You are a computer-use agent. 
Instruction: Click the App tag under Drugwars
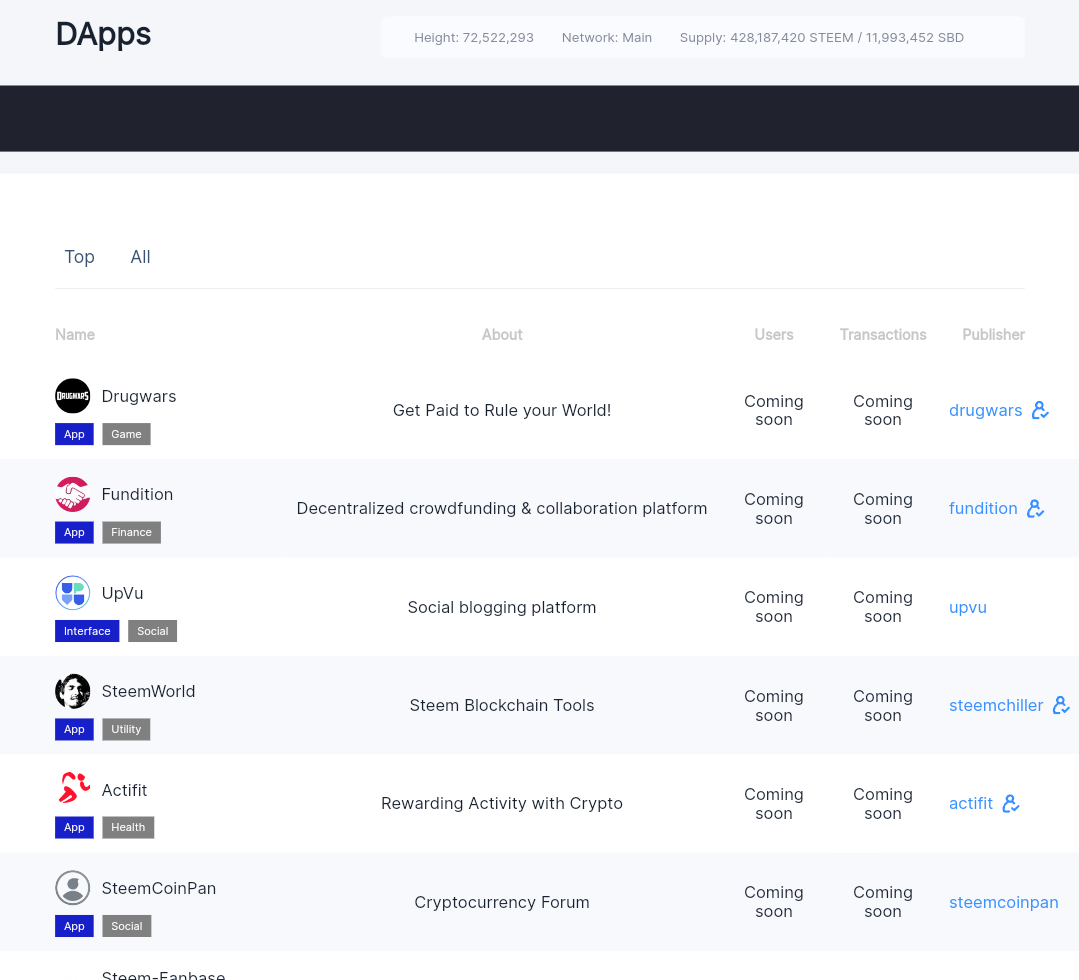tap(74, 434)
